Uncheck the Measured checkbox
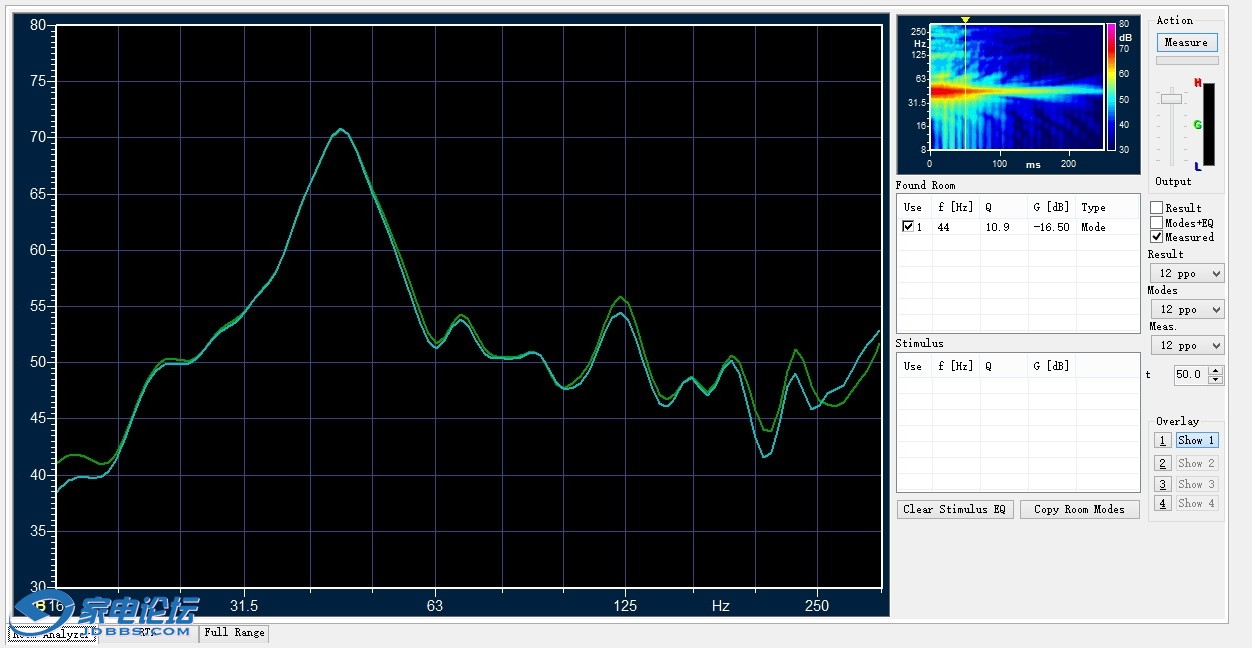This screenshot has width=1252, height=648. tap(1157, 237)
